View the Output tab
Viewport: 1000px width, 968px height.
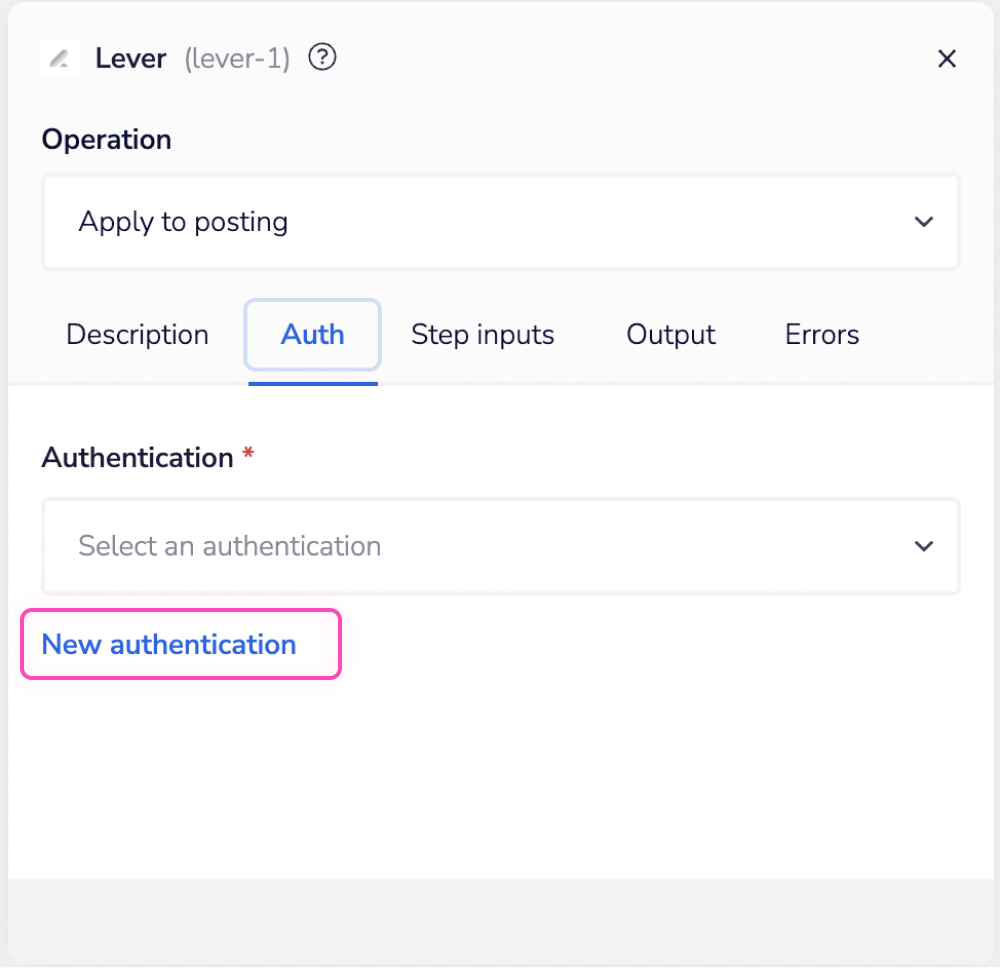[x=670, y=335]
